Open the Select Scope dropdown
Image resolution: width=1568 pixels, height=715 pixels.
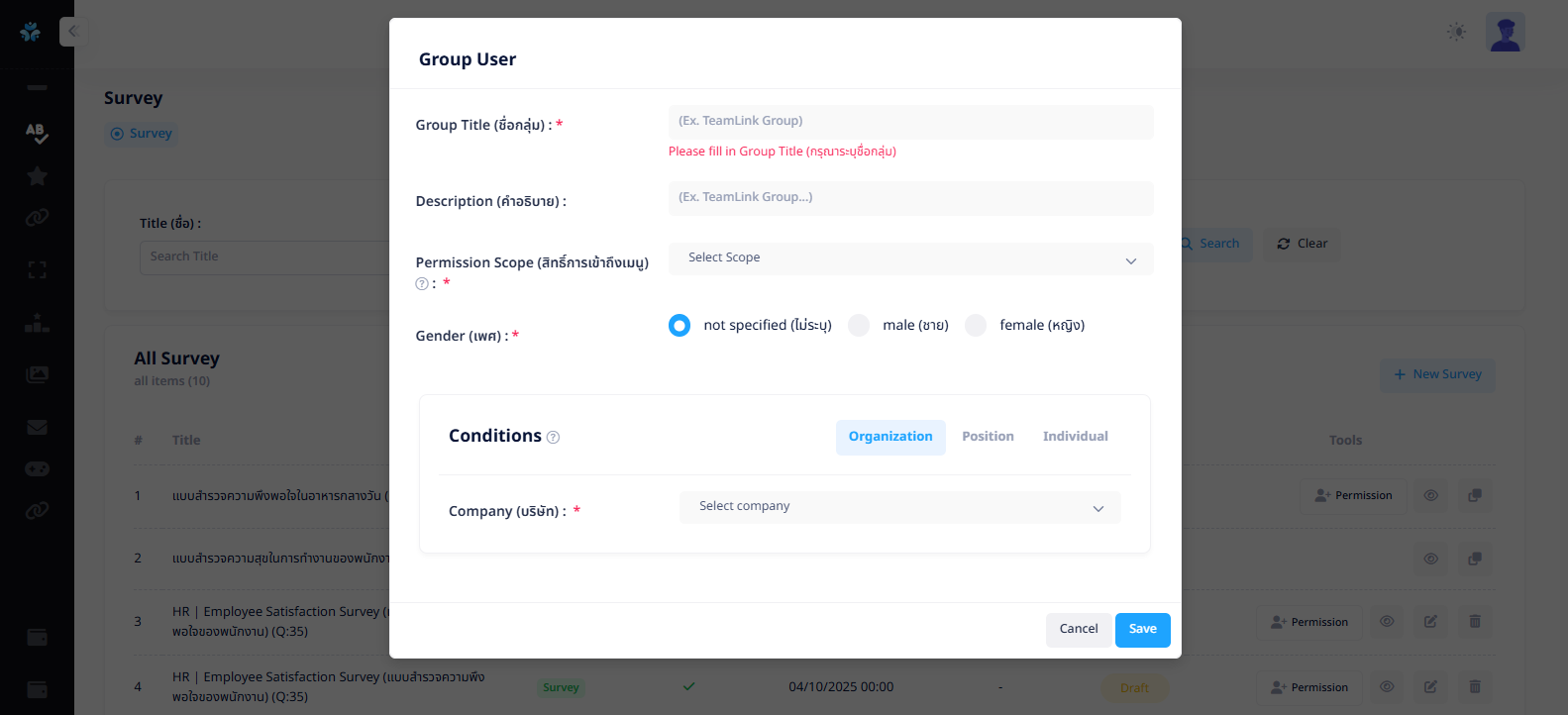tap(910, 258)
